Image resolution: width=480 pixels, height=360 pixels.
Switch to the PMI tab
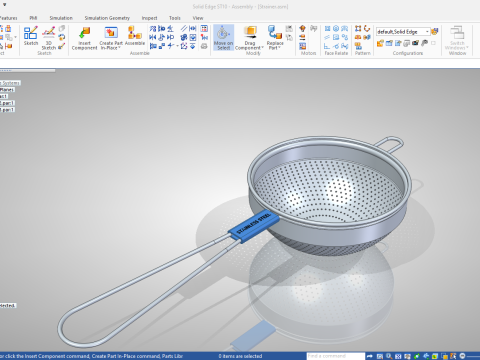[x=33, y=18]
